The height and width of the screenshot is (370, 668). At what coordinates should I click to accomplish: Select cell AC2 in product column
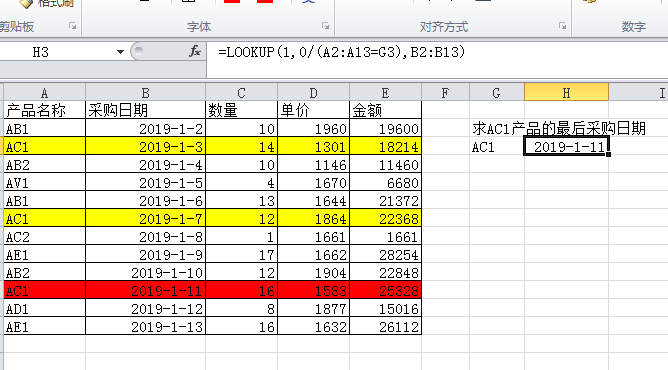tap(44, 236)
